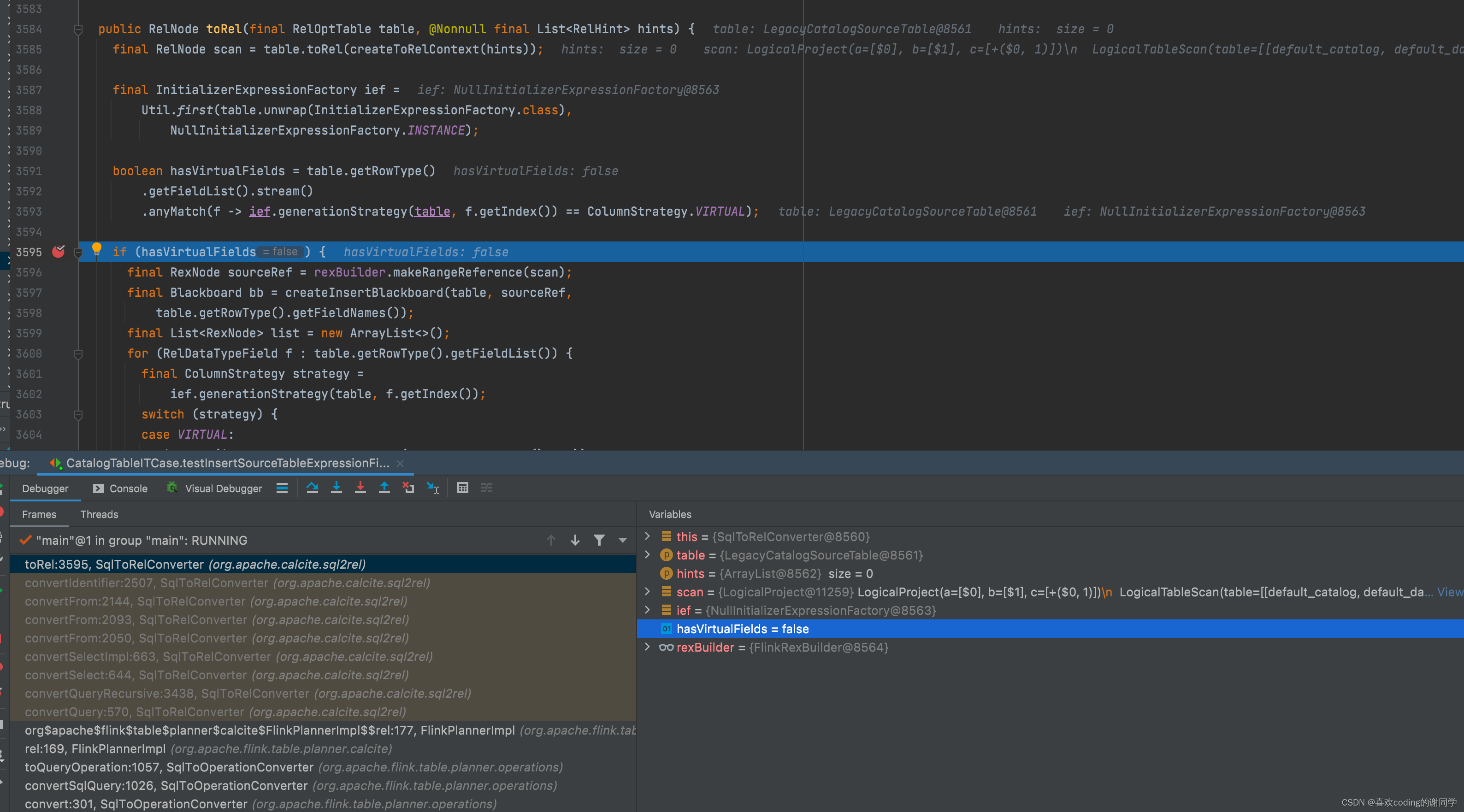Open Evaluate Expression calculator icon
This screenshot has width=1464, height=812.
(463, 488)
